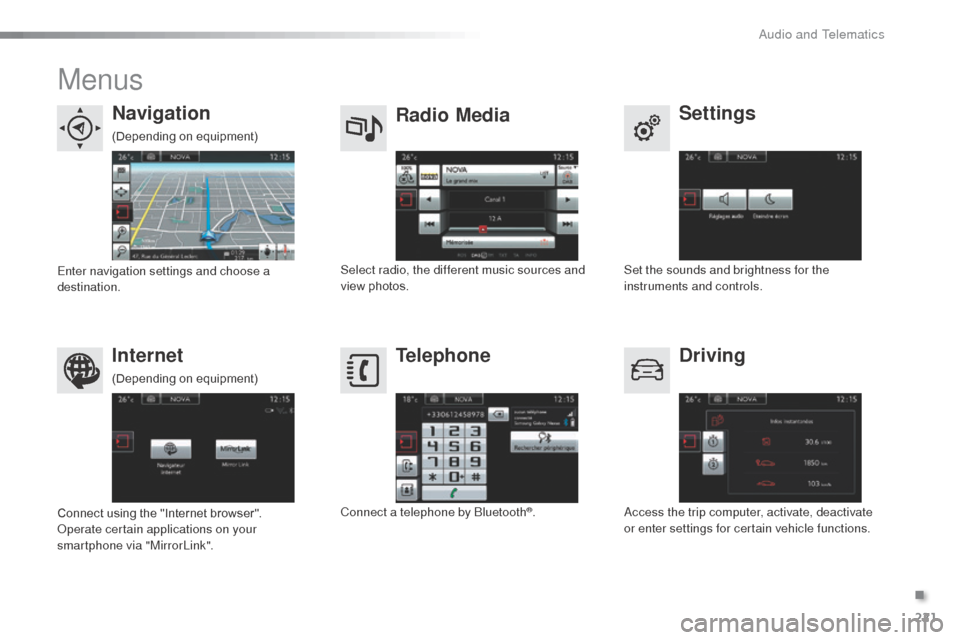Screen dimensions: 960x640
Task: Select trip 1 stopwatch button
Action: (713, 442)
